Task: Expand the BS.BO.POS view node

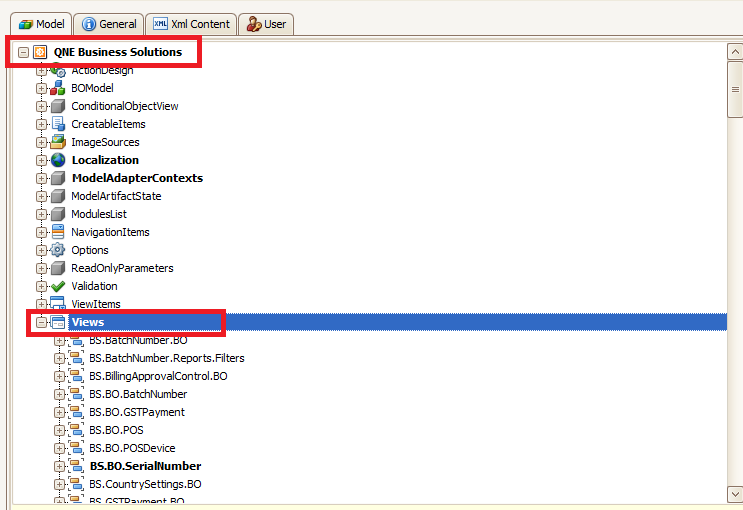Action: [x=59, y=430]
